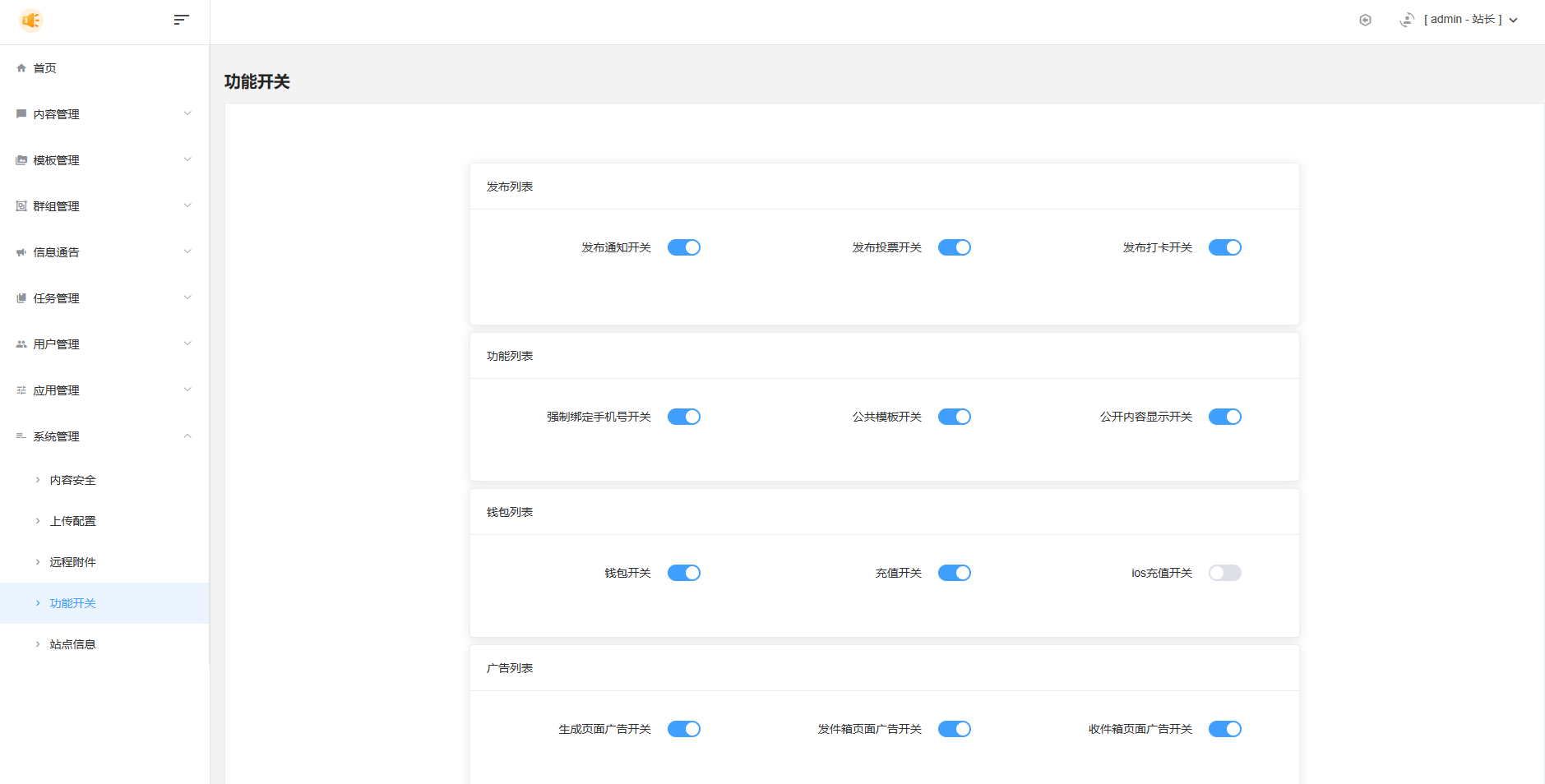Viewport: 1545px width, 784px height.
Task: Collapse the 系统管理 menu chevron
Action: coord(187,436)
